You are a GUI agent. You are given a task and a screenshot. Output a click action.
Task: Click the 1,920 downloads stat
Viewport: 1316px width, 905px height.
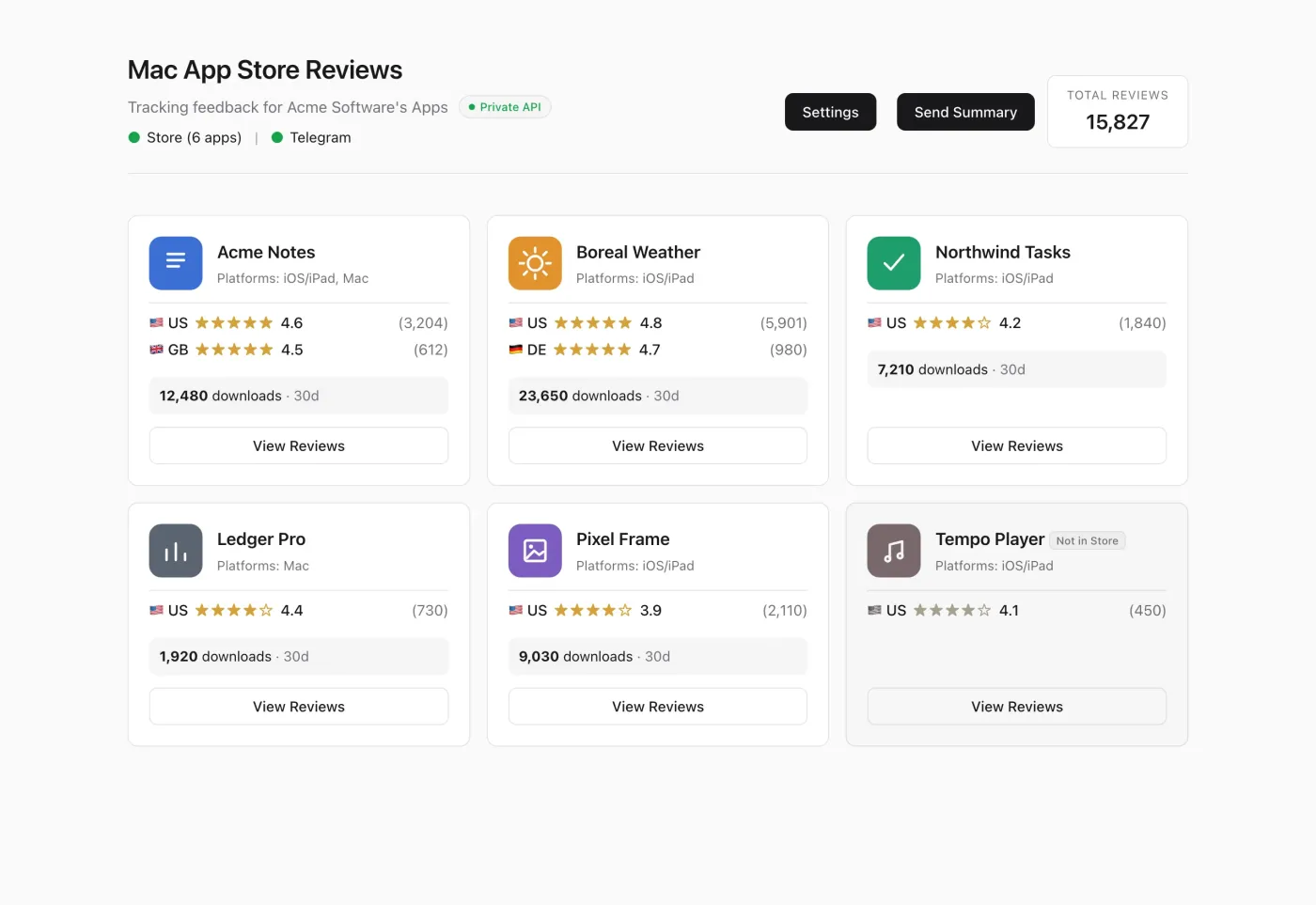299,656
